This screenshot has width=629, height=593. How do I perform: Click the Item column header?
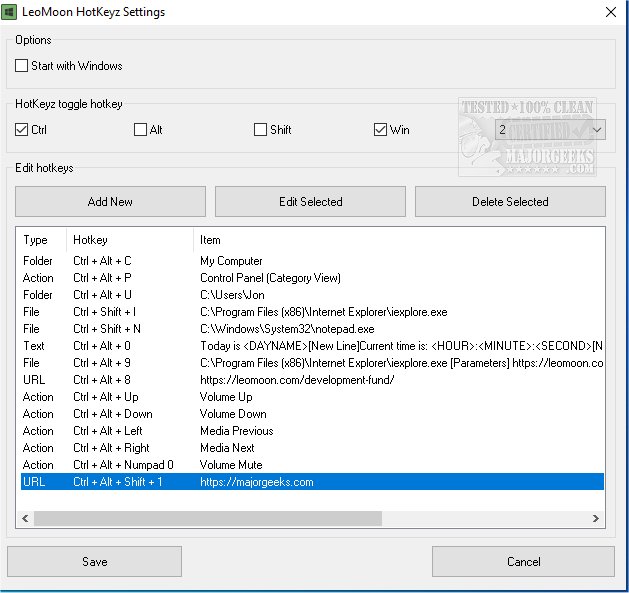pyautogui.click(x=399, y=240)
